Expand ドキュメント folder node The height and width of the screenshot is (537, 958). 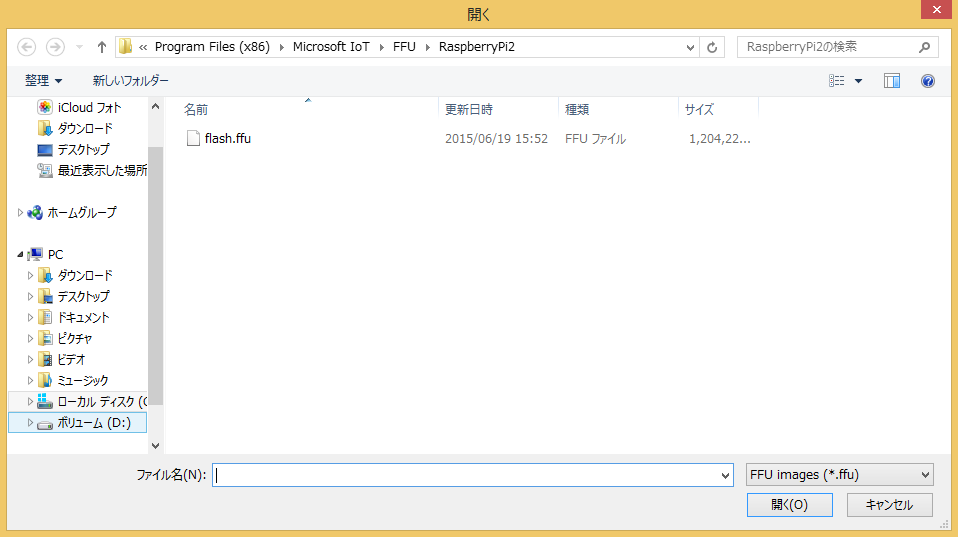pos(30,318)
